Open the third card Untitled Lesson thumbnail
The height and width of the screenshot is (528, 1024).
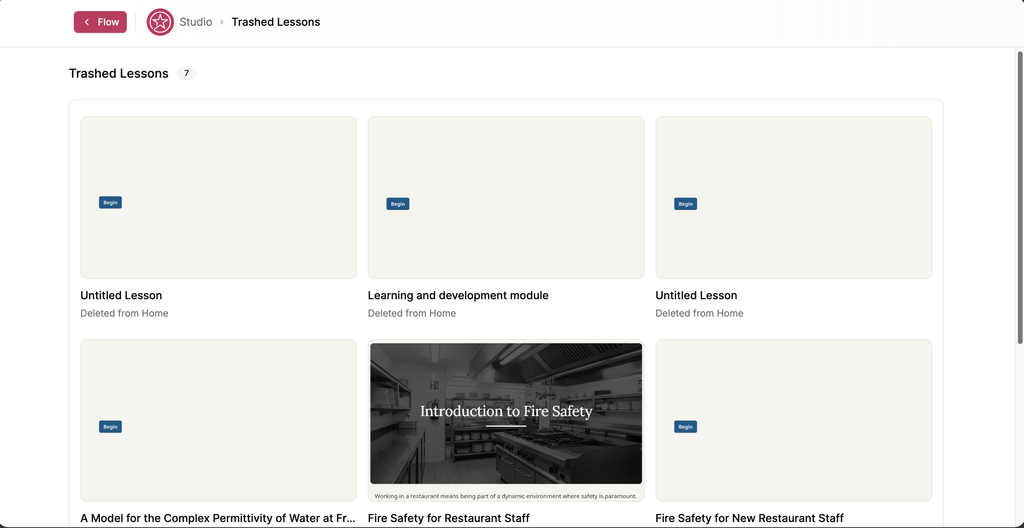[x=793, y=198]
